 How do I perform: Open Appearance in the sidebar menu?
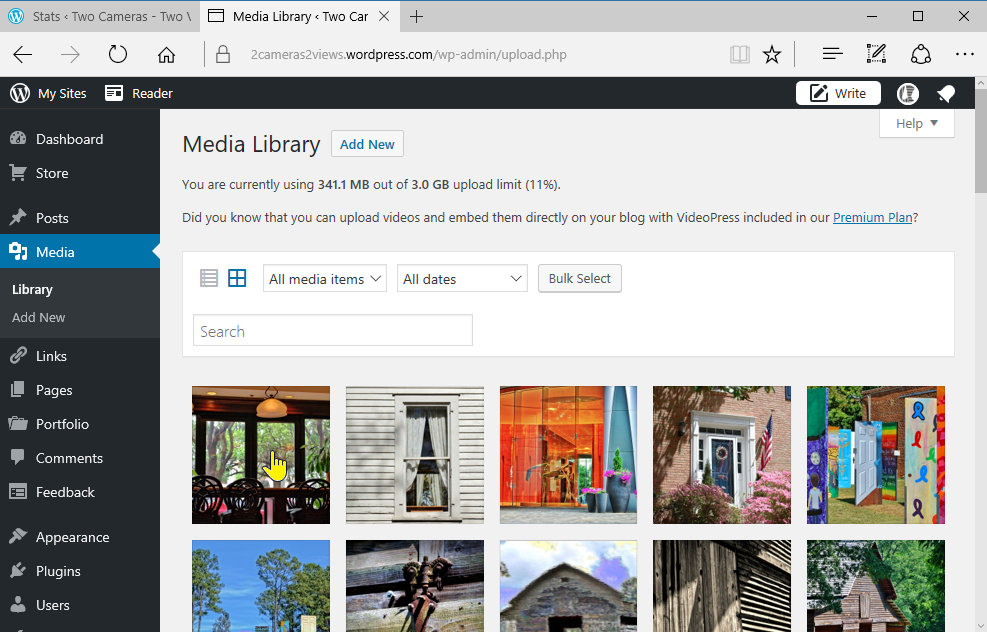coord(72,537)
